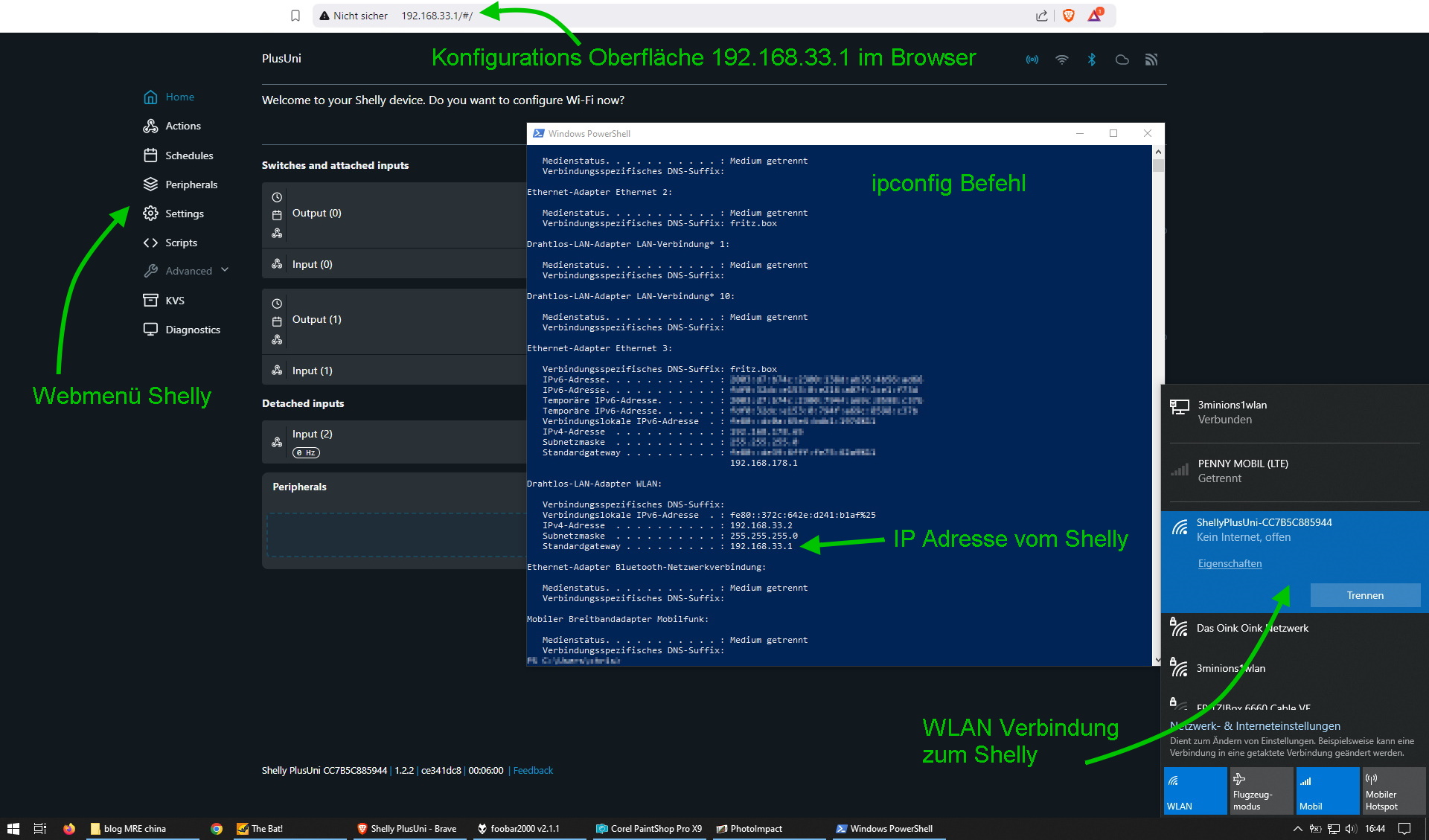Open Netzwerk- & Interneteinstellungen link
This screenshot has height=840, width=1429.
coord(1255,726)
